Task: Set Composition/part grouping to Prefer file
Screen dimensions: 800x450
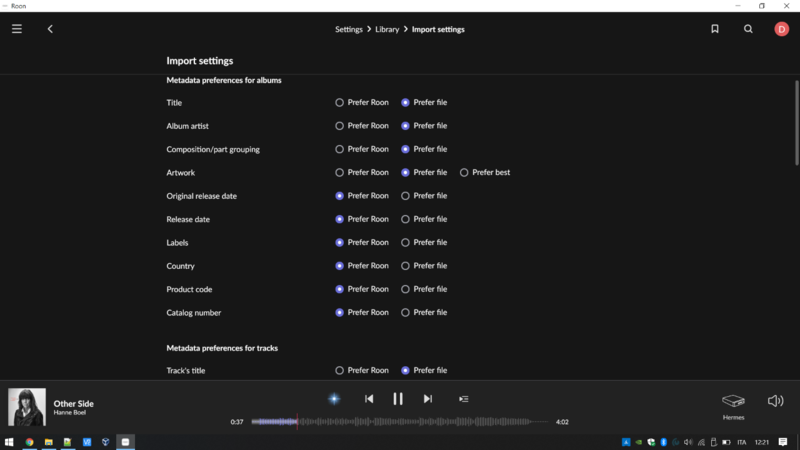Action: pyautogui.click(x=424, y=149)
